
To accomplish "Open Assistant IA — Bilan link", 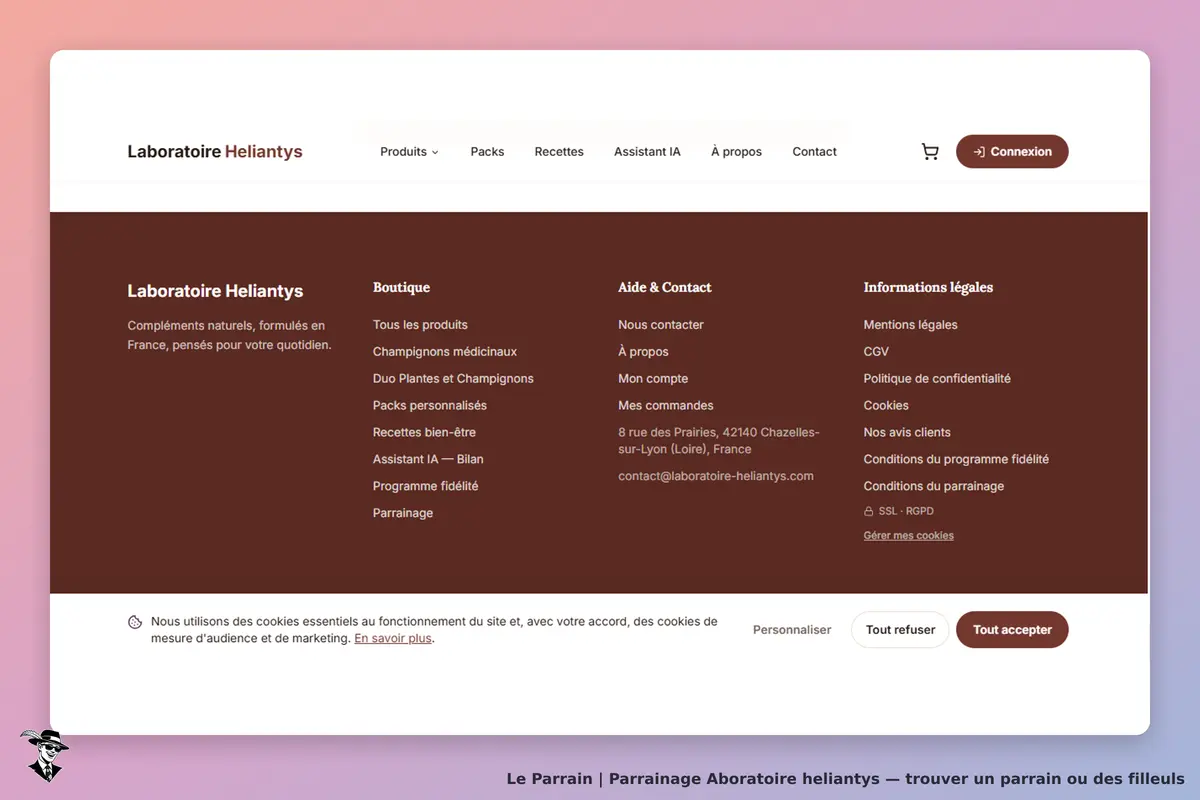I will click(428, 460).
